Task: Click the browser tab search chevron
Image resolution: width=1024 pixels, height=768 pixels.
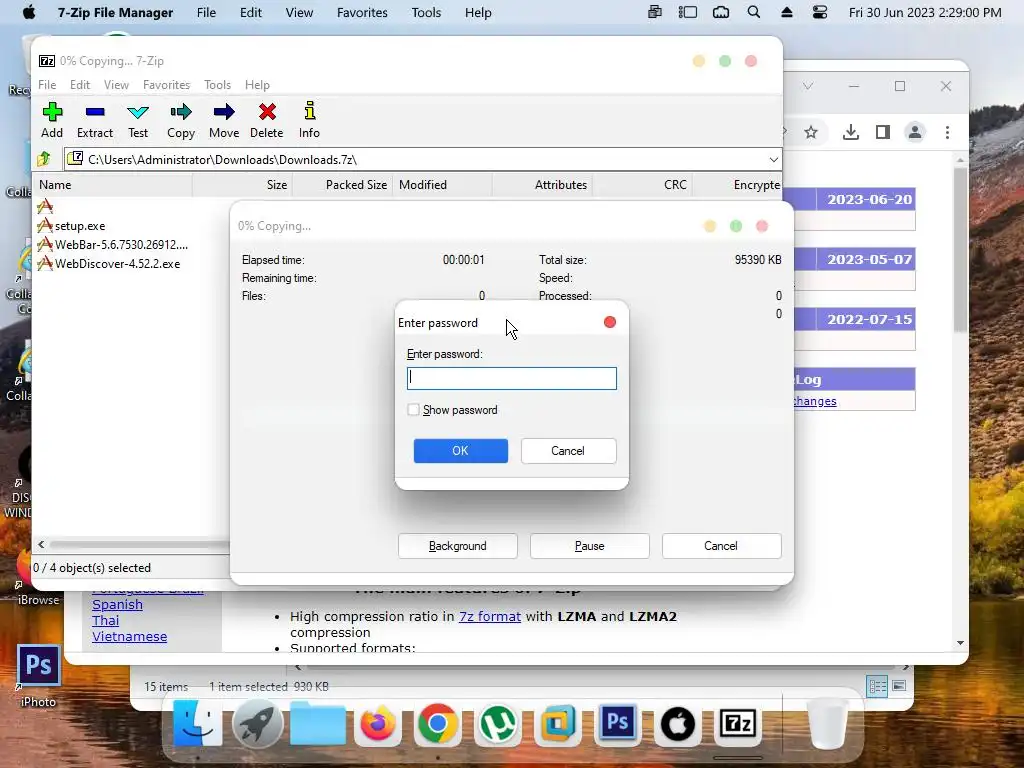Action: 808,86
